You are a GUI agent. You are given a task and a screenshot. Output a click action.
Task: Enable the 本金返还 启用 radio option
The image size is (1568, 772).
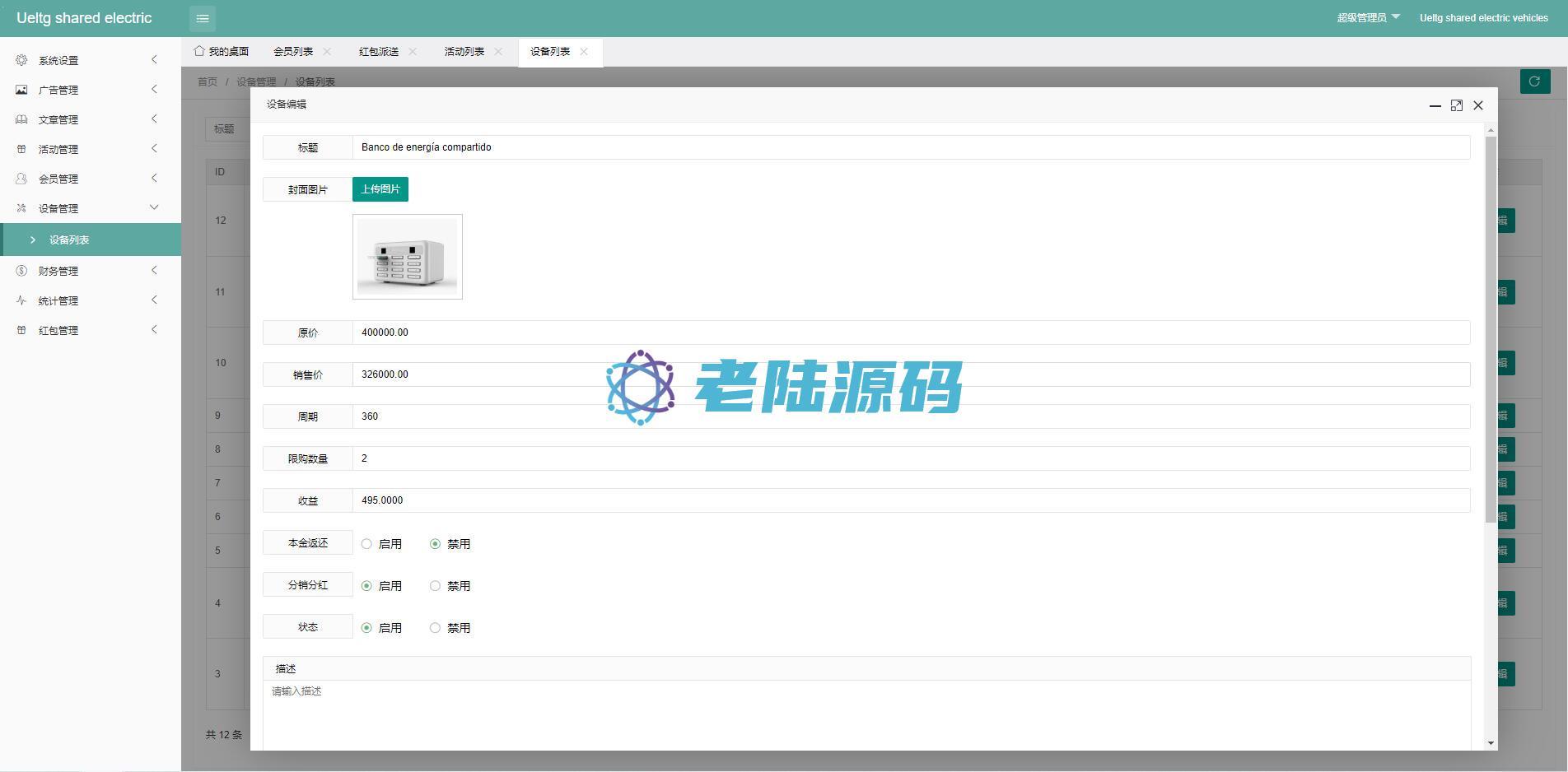coord(366,544)
